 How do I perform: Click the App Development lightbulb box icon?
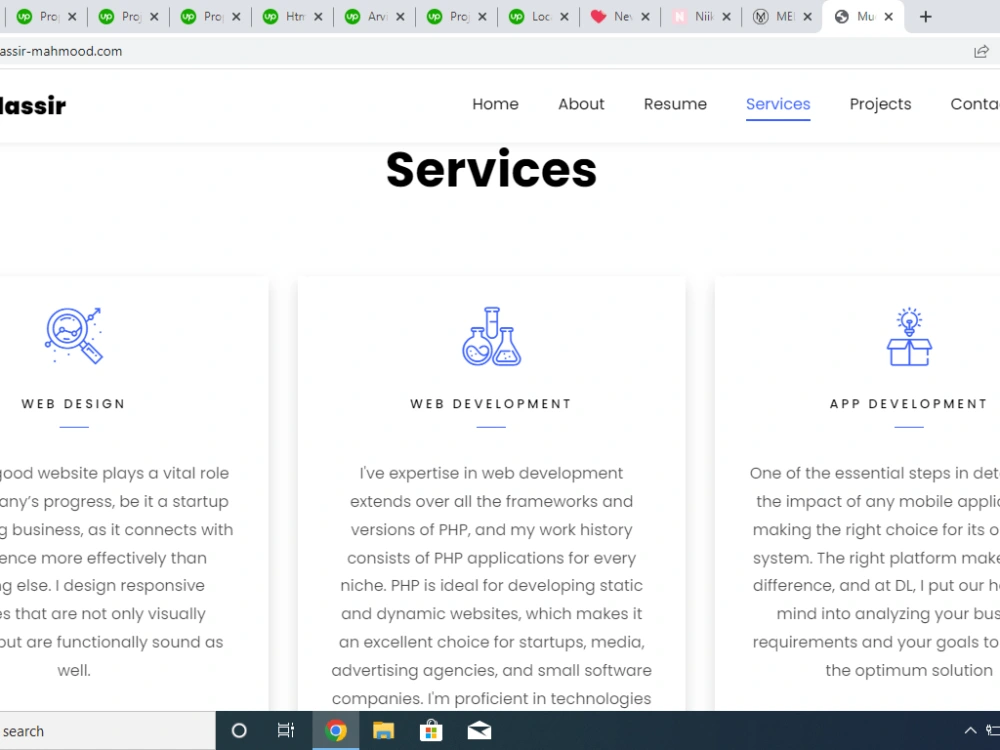(x=909, y=336)
